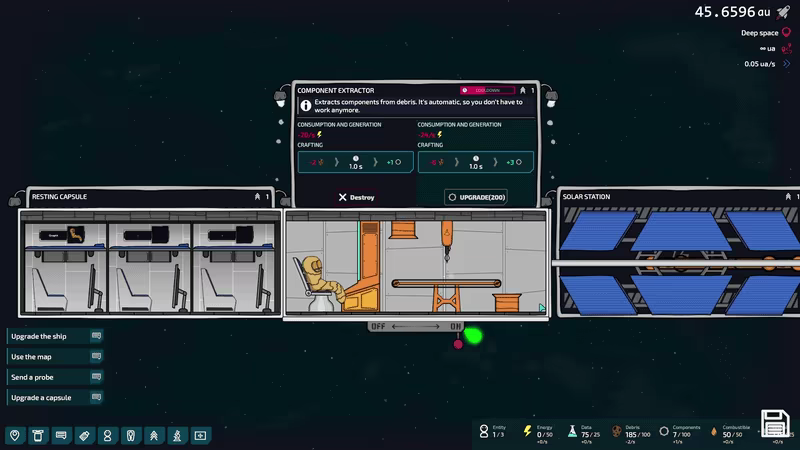The width and height of the screenshot is (800, 450).
Task: Click the info icon in Component Extractor
Action: tap(305, 106)
